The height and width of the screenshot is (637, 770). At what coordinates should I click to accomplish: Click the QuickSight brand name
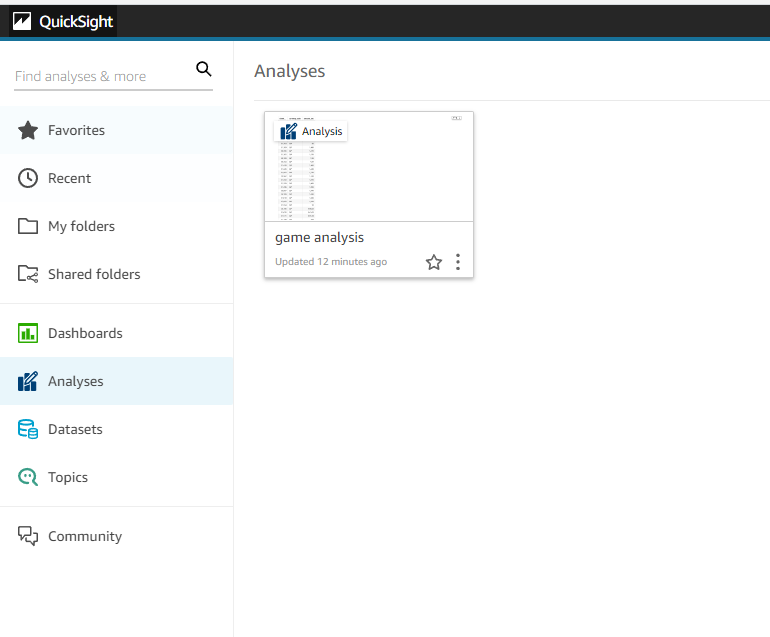[76, 22]
